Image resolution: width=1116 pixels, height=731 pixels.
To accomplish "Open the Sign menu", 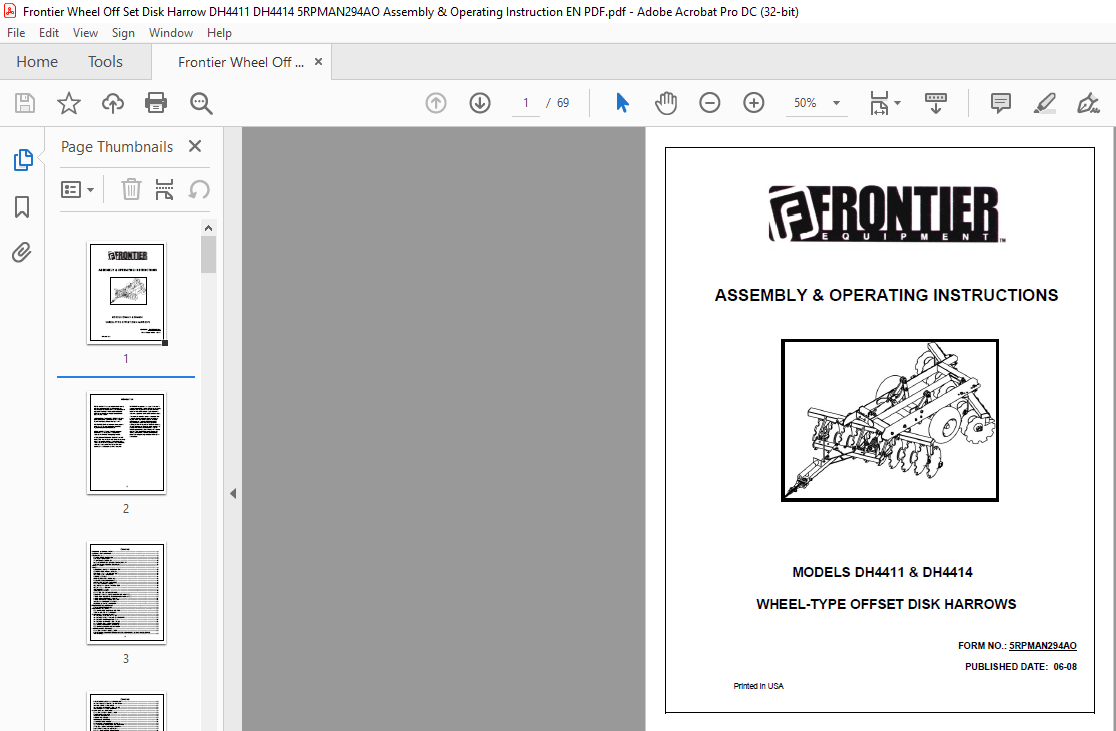I will (123, 33).
